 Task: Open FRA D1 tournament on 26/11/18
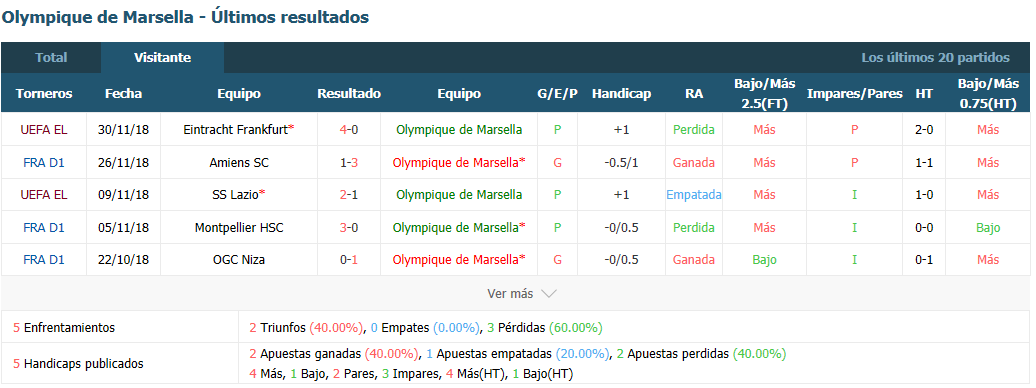tap(44, 163)
